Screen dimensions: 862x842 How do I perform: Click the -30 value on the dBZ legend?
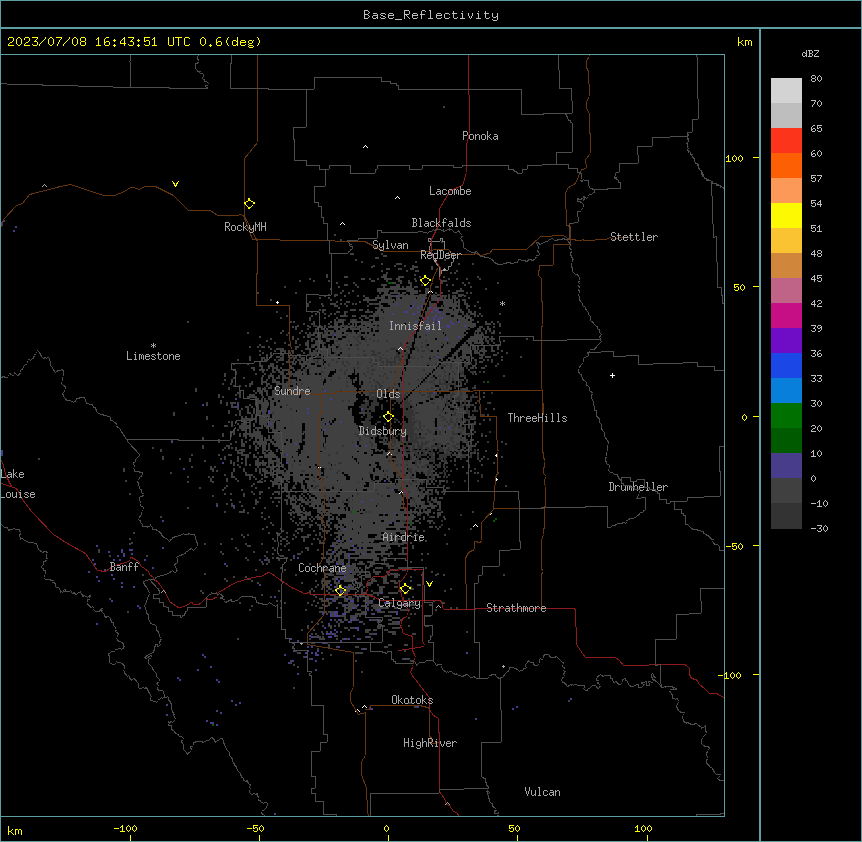[819, 529]
